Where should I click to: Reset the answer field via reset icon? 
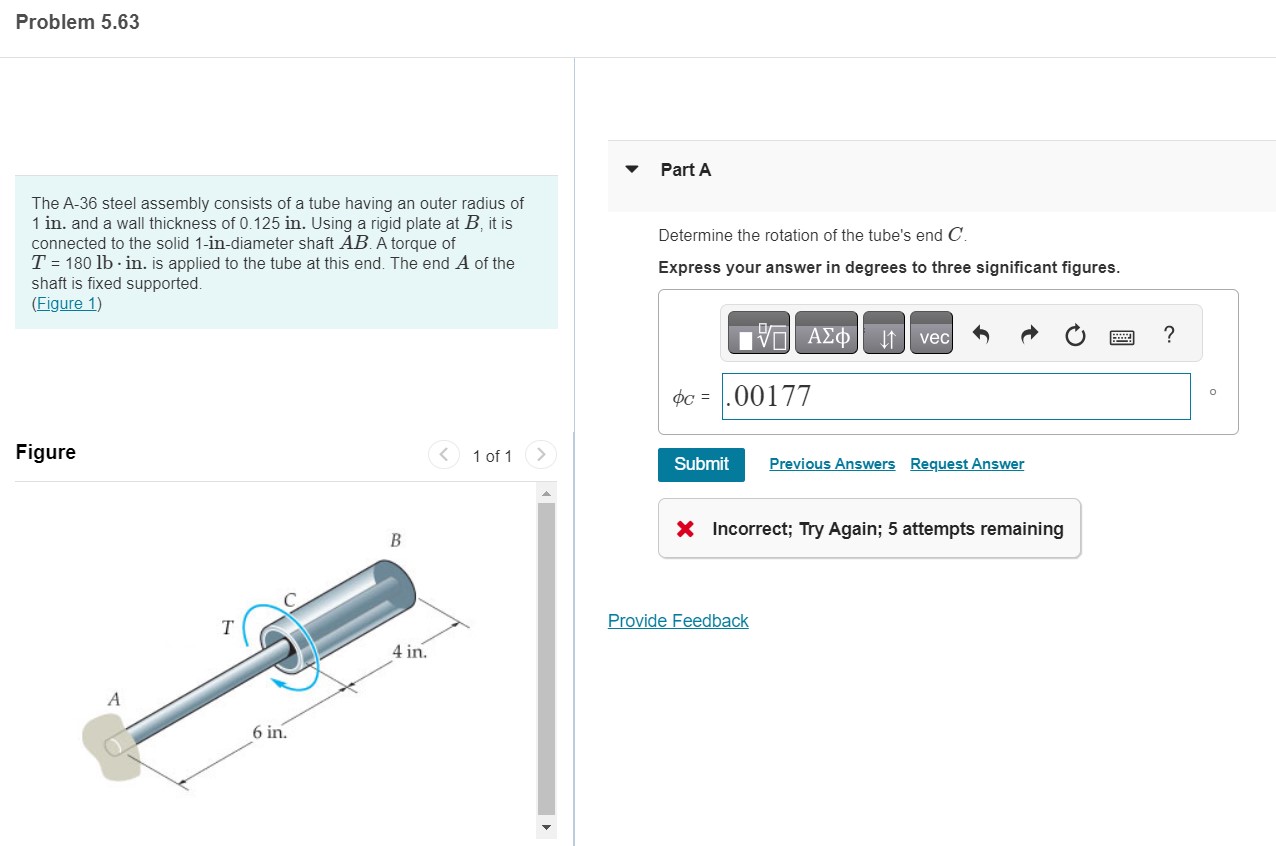click(1075, 336)
